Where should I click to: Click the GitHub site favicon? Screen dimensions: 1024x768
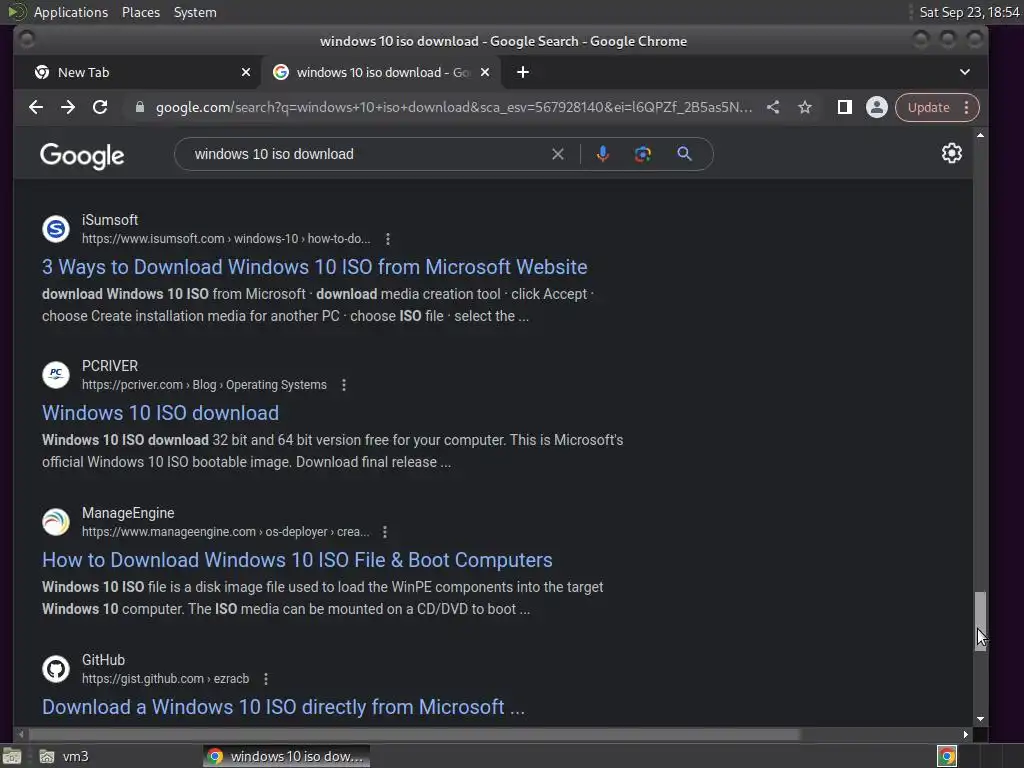(56, 669)
